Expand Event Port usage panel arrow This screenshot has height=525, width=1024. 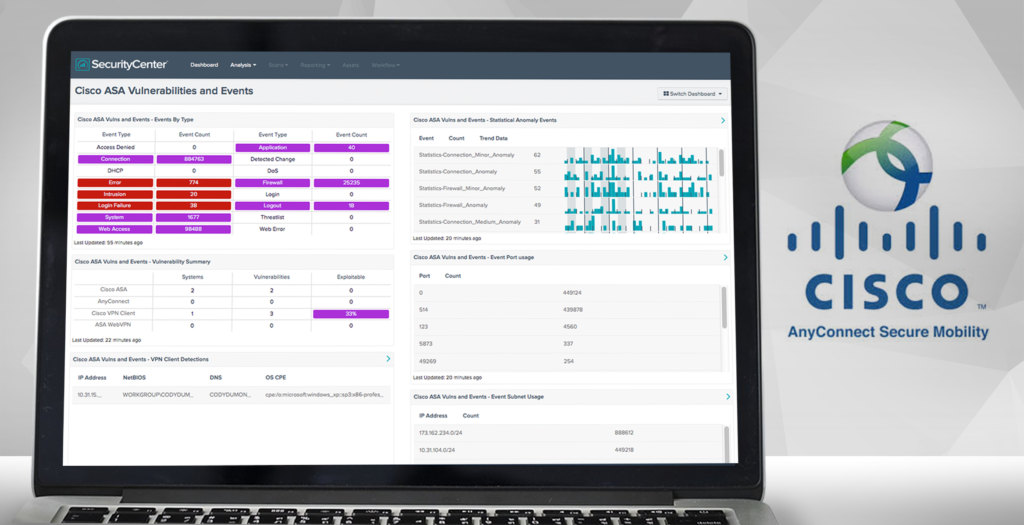coord(723,257)
